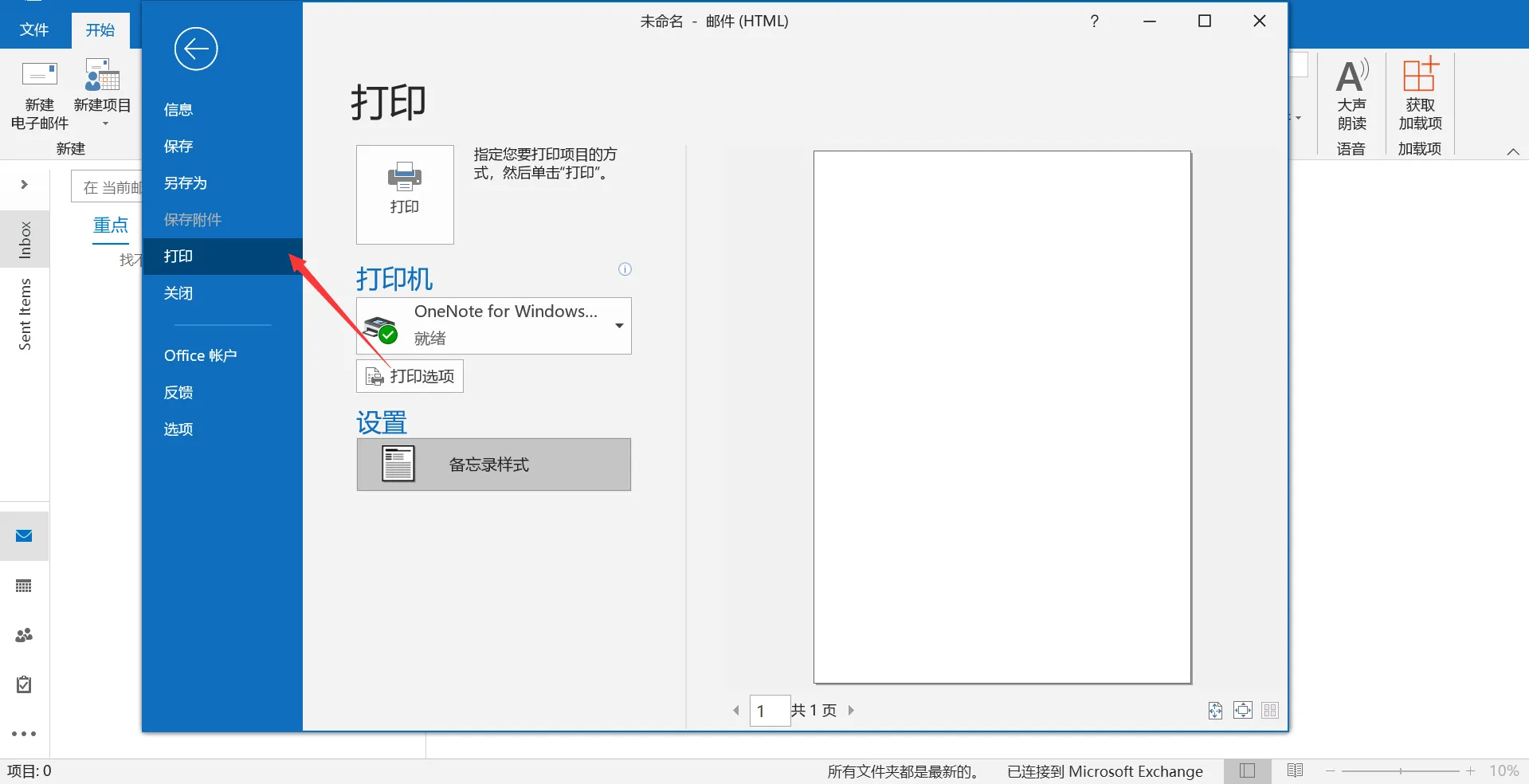This screenshot has height=784, width=1529.
Task: Open the New Items (新建项目) dropdown
Action: pyautogui.click(x=103, y=94)
